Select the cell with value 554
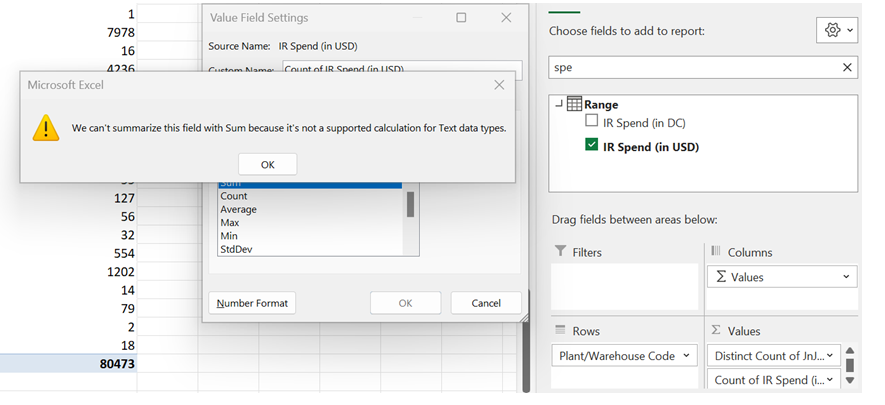This screenshot has height=405, width=885. (x=68, y=253)
